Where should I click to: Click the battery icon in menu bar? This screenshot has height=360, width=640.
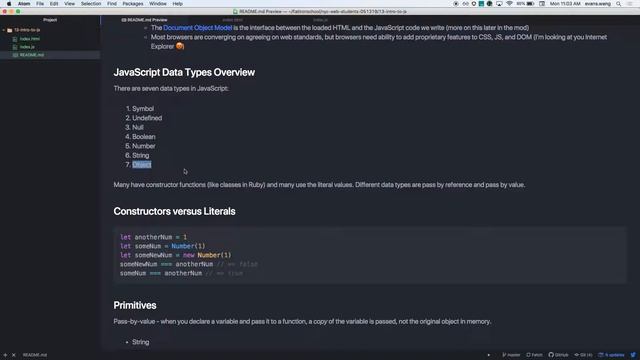tap(530, 4)
